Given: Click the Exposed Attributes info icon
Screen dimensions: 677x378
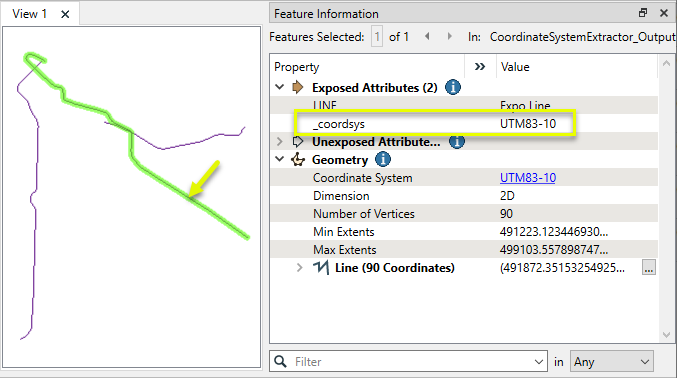Looking at the screenshot, I should pos(452,87).
